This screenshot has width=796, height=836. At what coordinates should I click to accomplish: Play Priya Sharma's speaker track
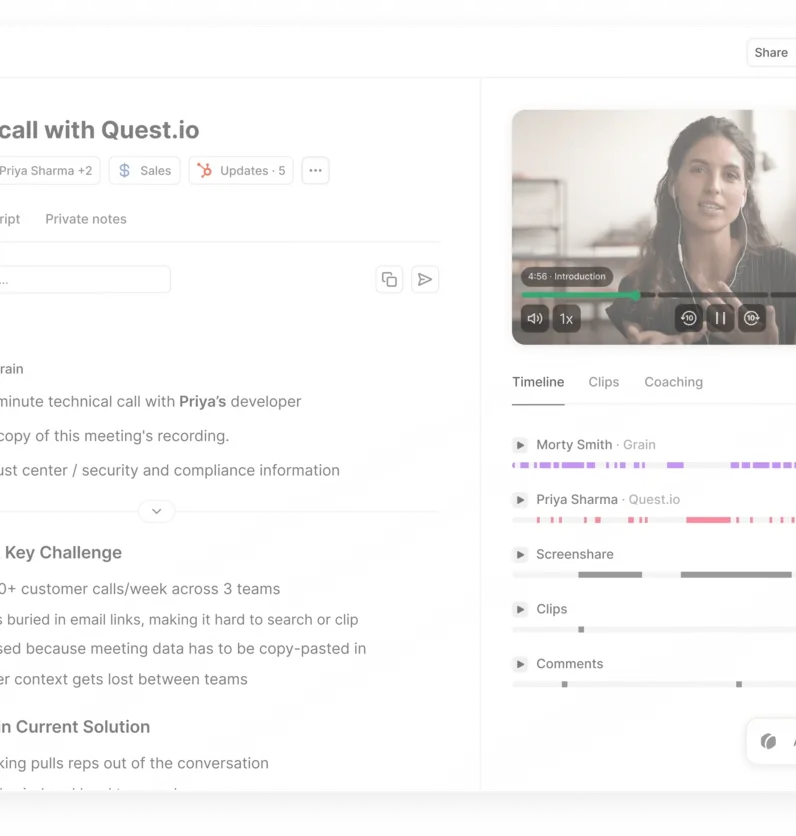[x=520, y=500]
